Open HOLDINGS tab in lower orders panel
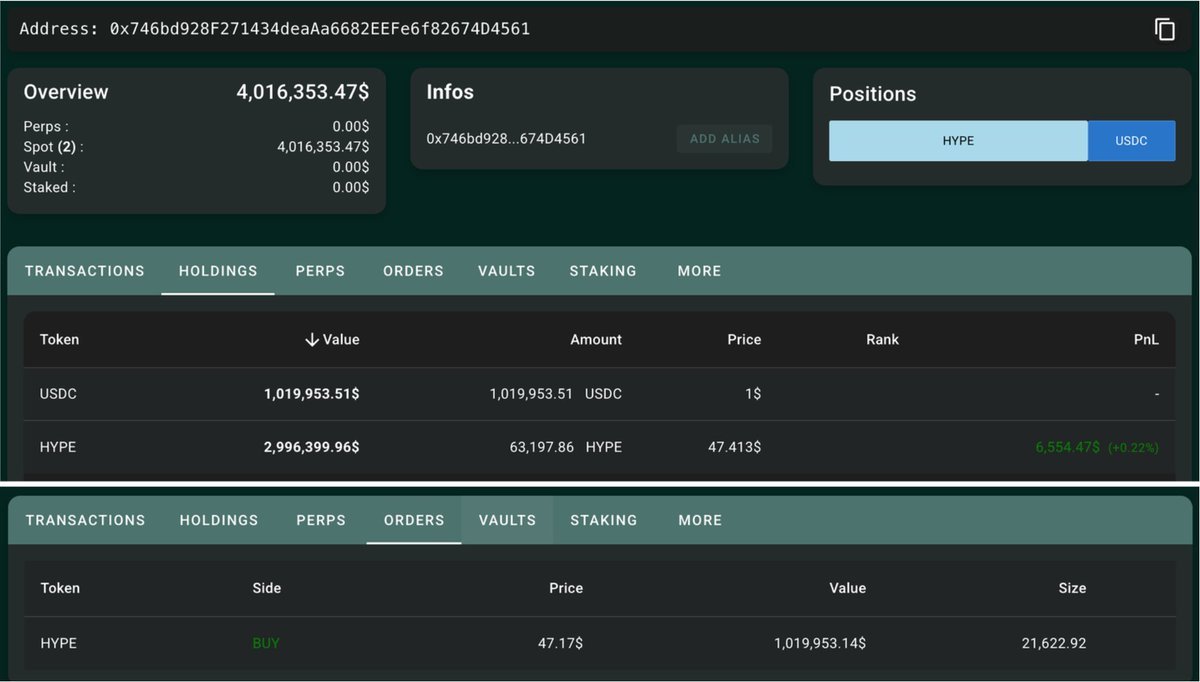The height and width of the screenshot is (682, 1200). pos(219,520)
